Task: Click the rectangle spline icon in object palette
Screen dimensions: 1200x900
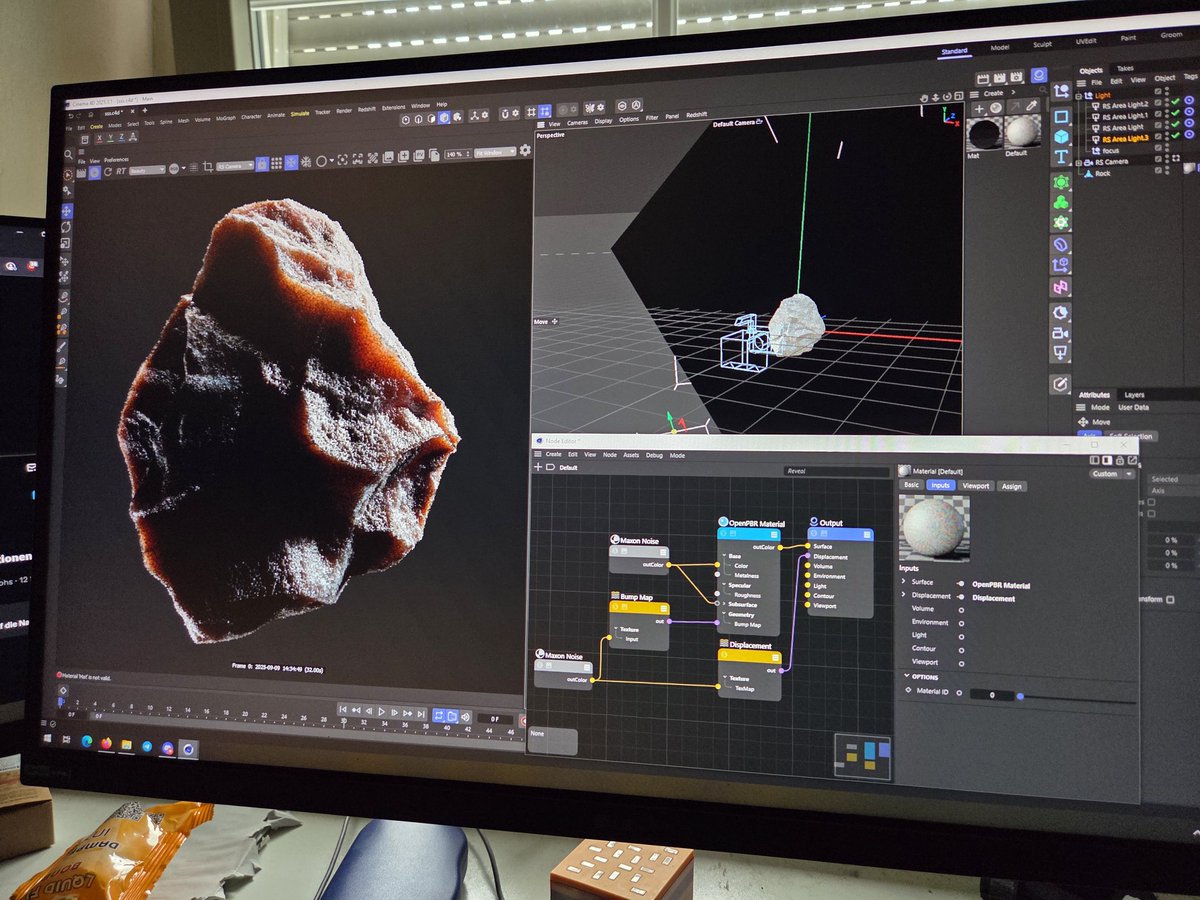Action: 1061,117
